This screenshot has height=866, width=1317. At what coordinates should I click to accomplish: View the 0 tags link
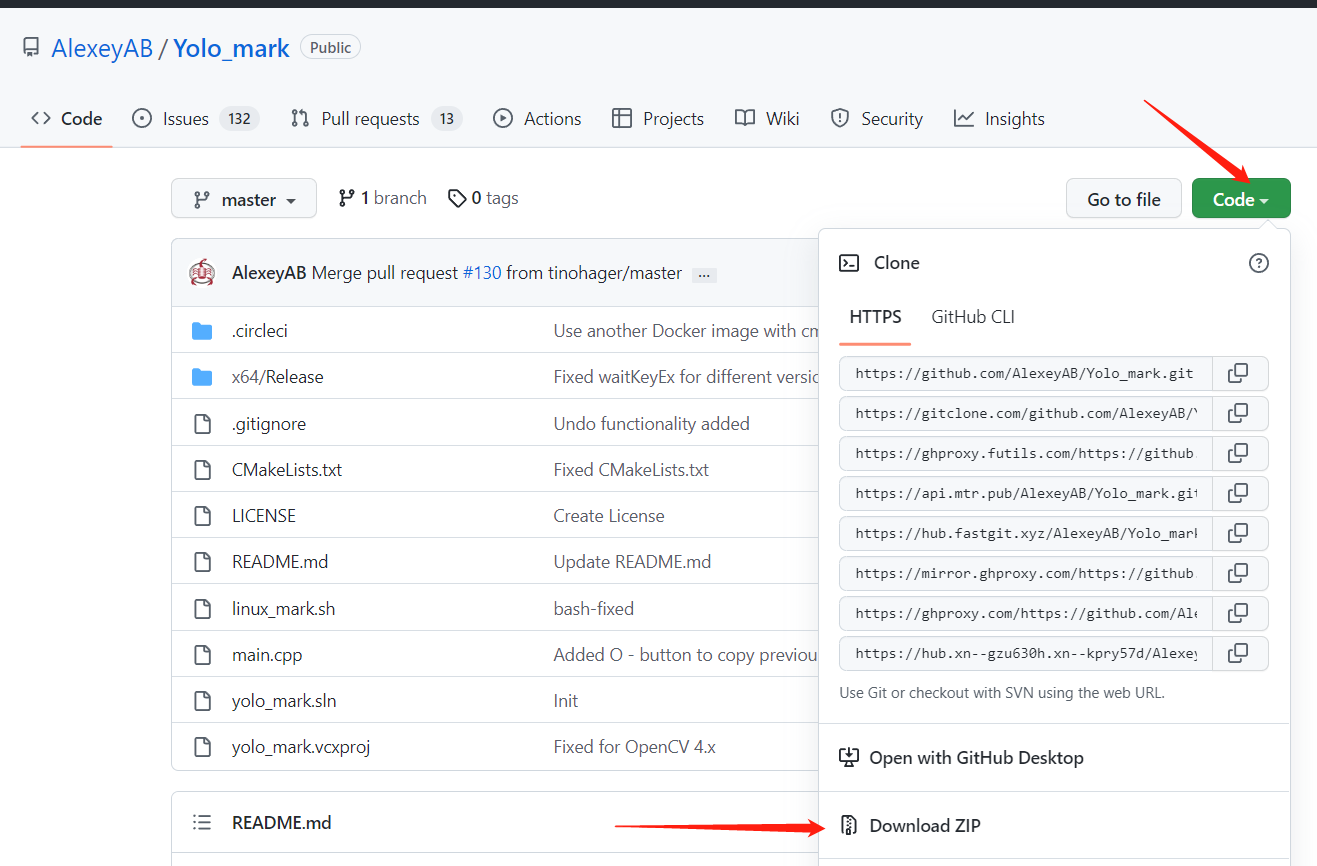click(x=483, y=198)
